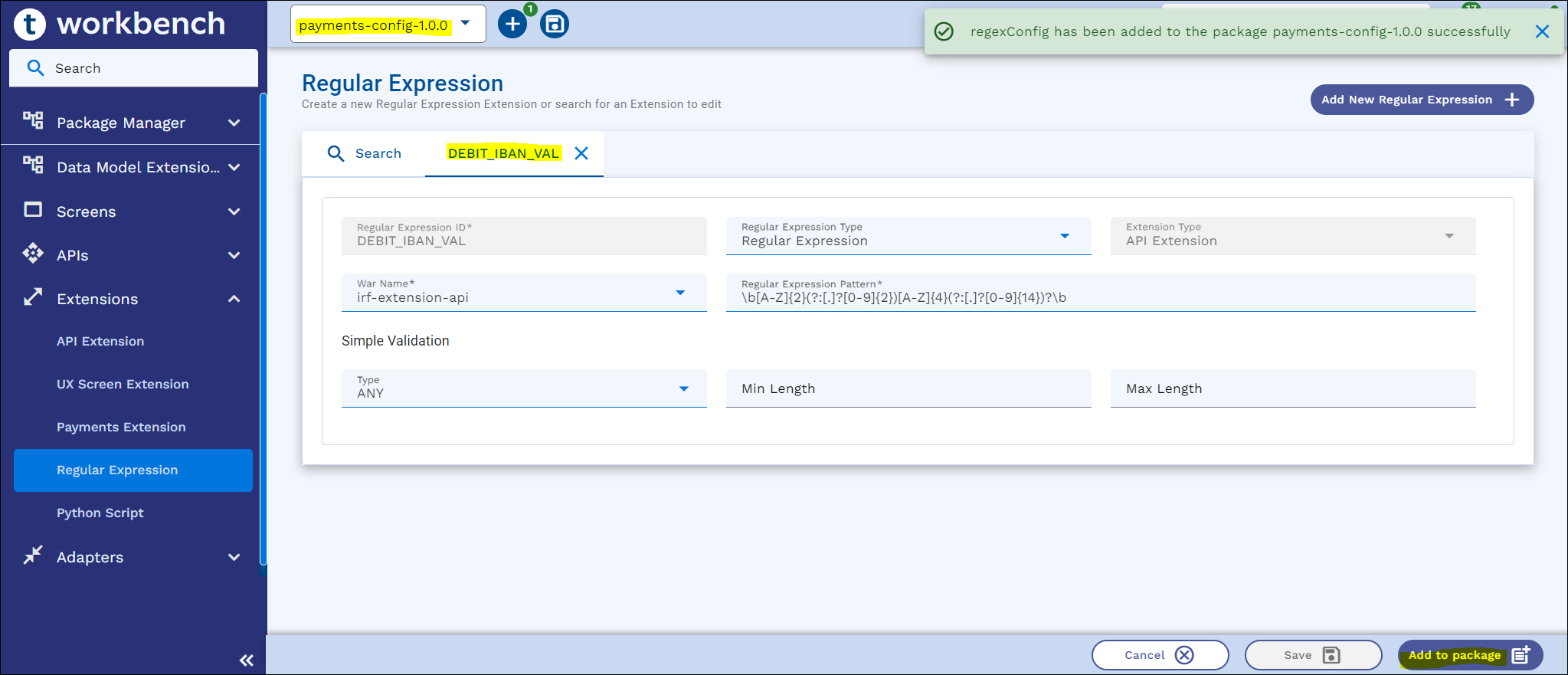This screenshot has height=675, width=1568.
Task: Open the Regular Expression Type dropdown
Action: [x=1064, y=236]
